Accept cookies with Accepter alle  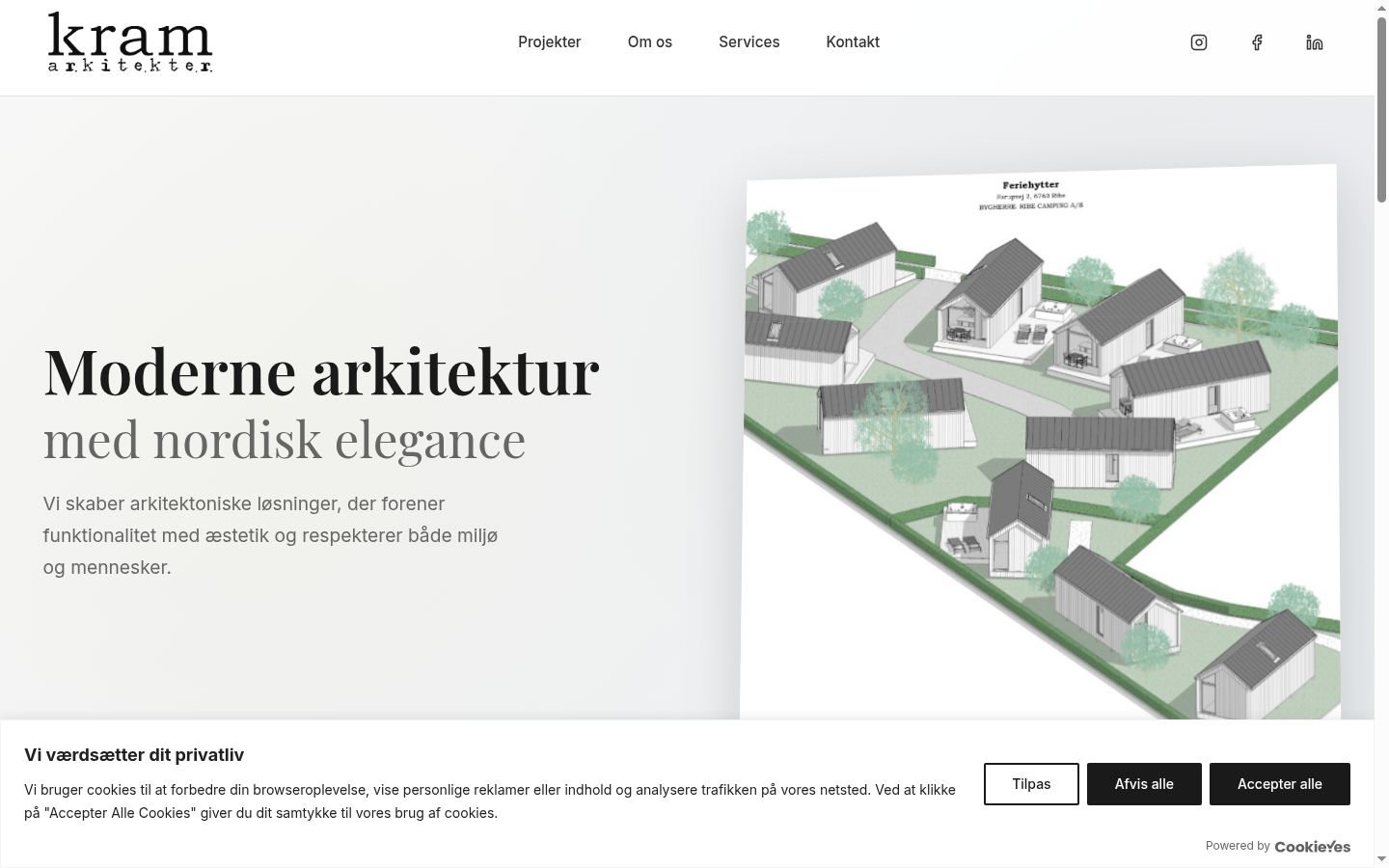click(x=1280, y=784)
